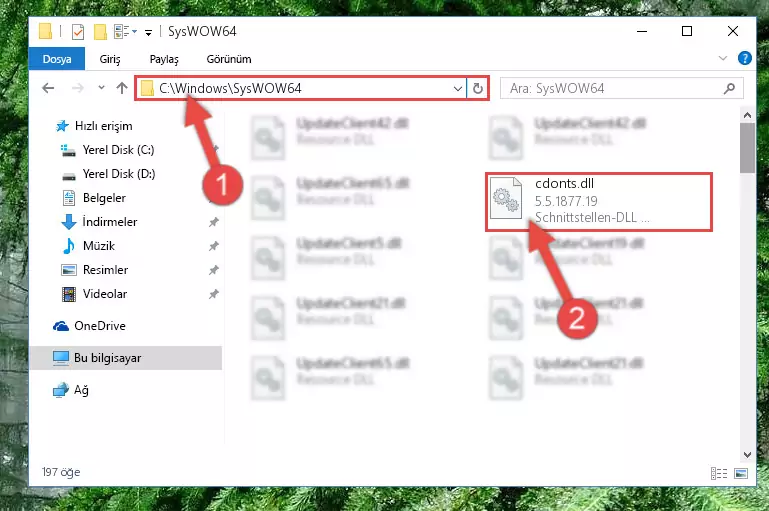
Task: Click the SysWOW64 title bar folder icon
Action: click(x=45, y=31)
